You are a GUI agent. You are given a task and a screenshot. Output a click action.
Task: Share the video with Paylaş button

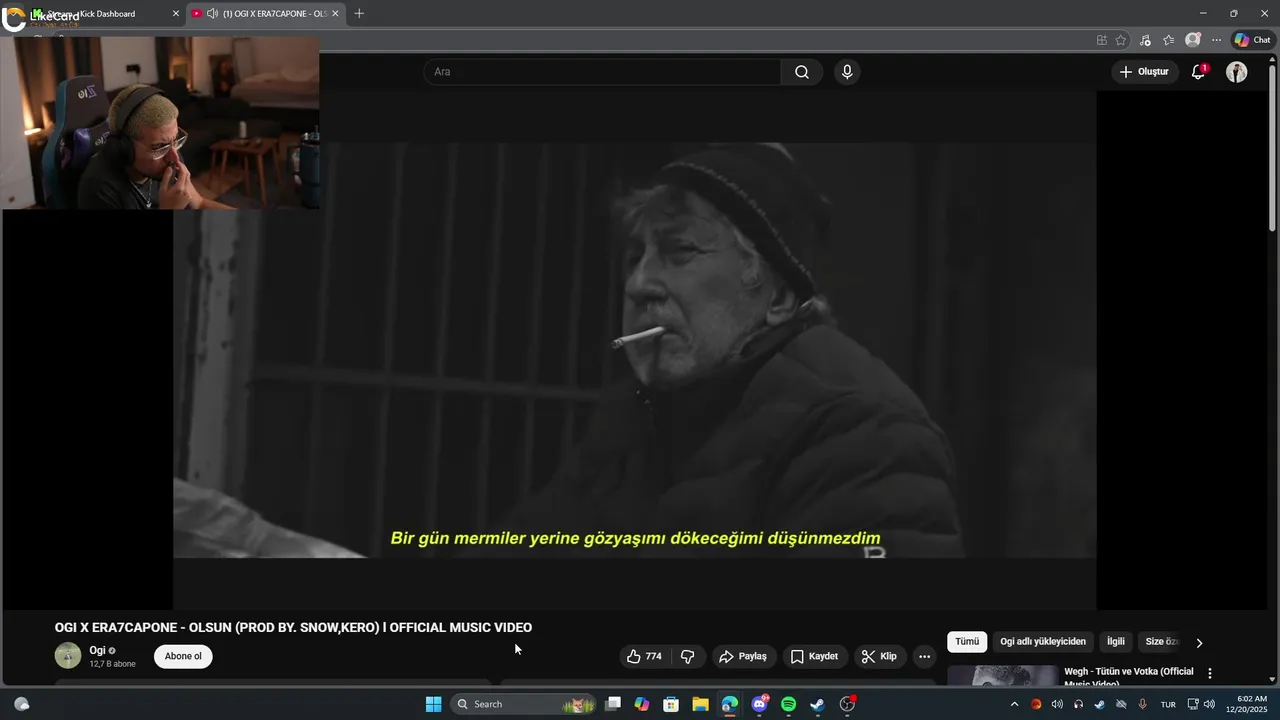743,656
